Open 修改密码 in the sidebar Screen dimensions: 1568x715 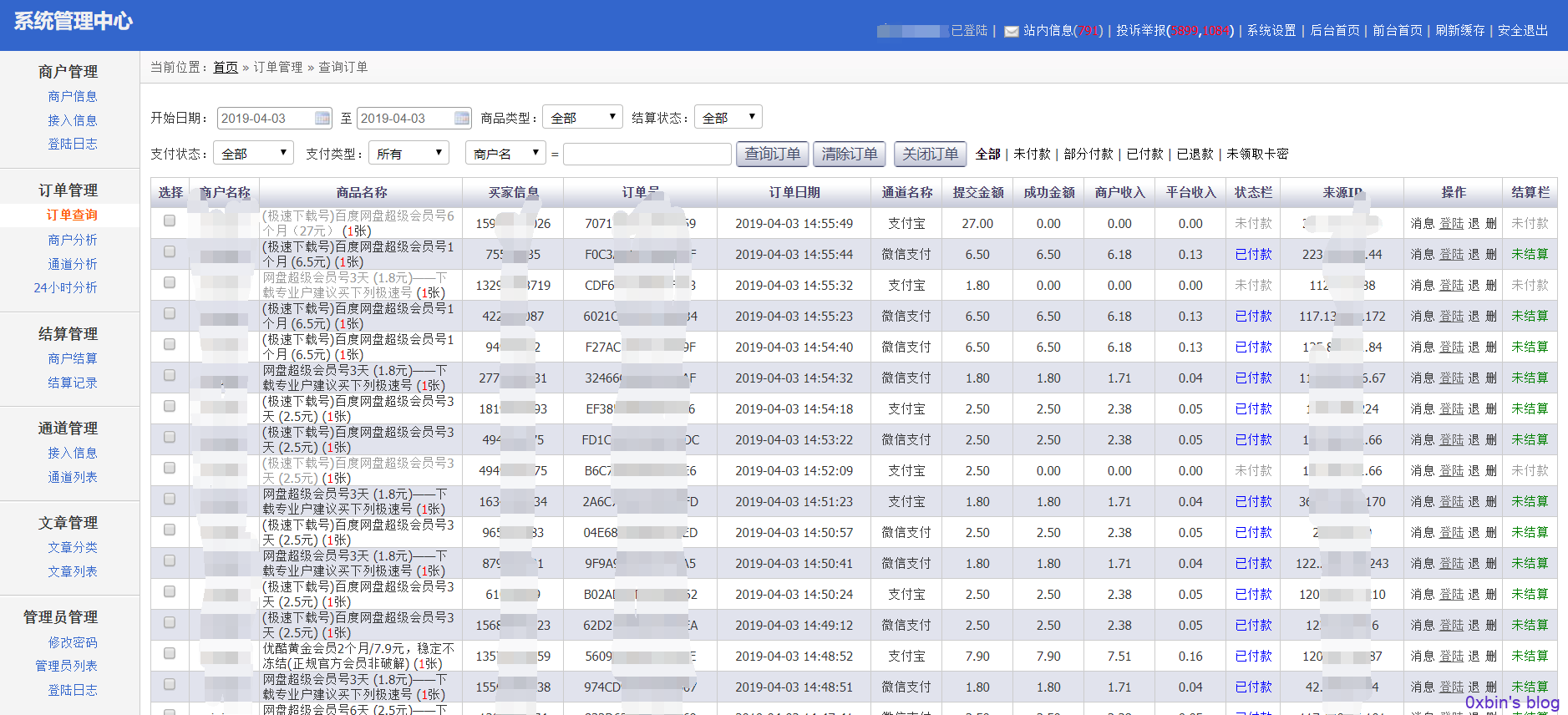coord(73,642)
